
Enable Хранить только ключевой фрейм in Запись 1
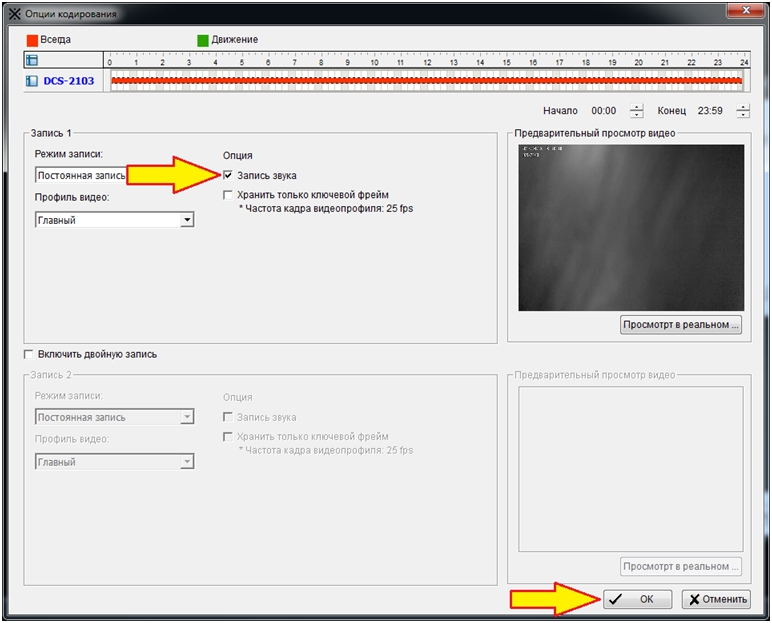click(229, 195)
